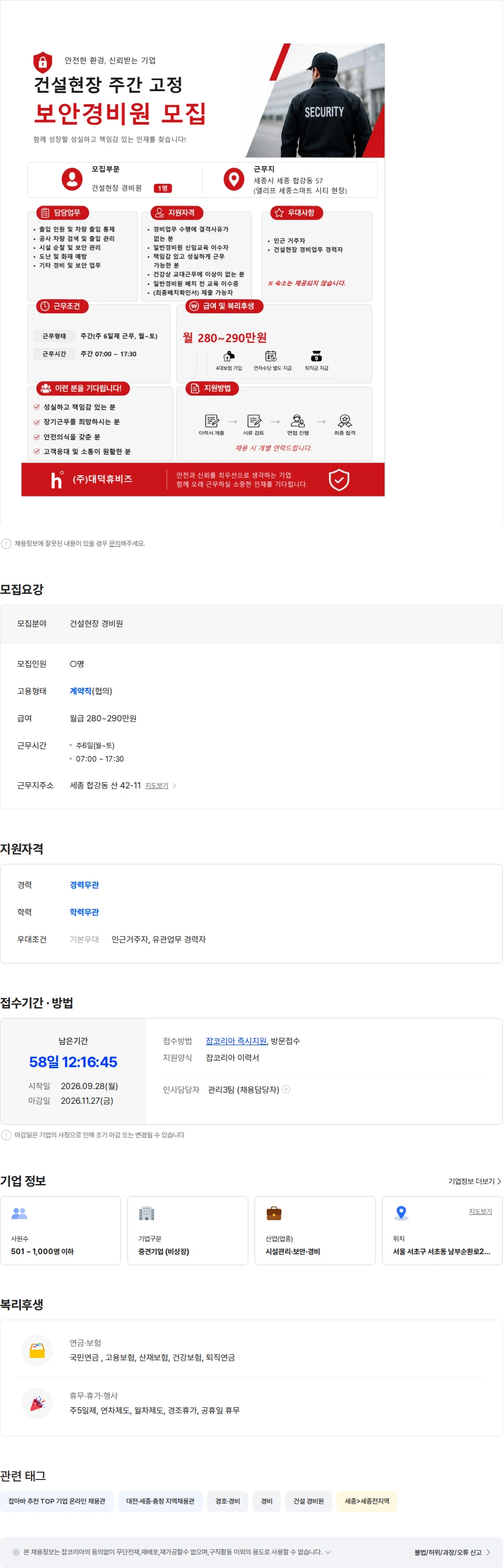Click the shield check icon in footer banner
Screen dimensions: 503x1568
339,480
